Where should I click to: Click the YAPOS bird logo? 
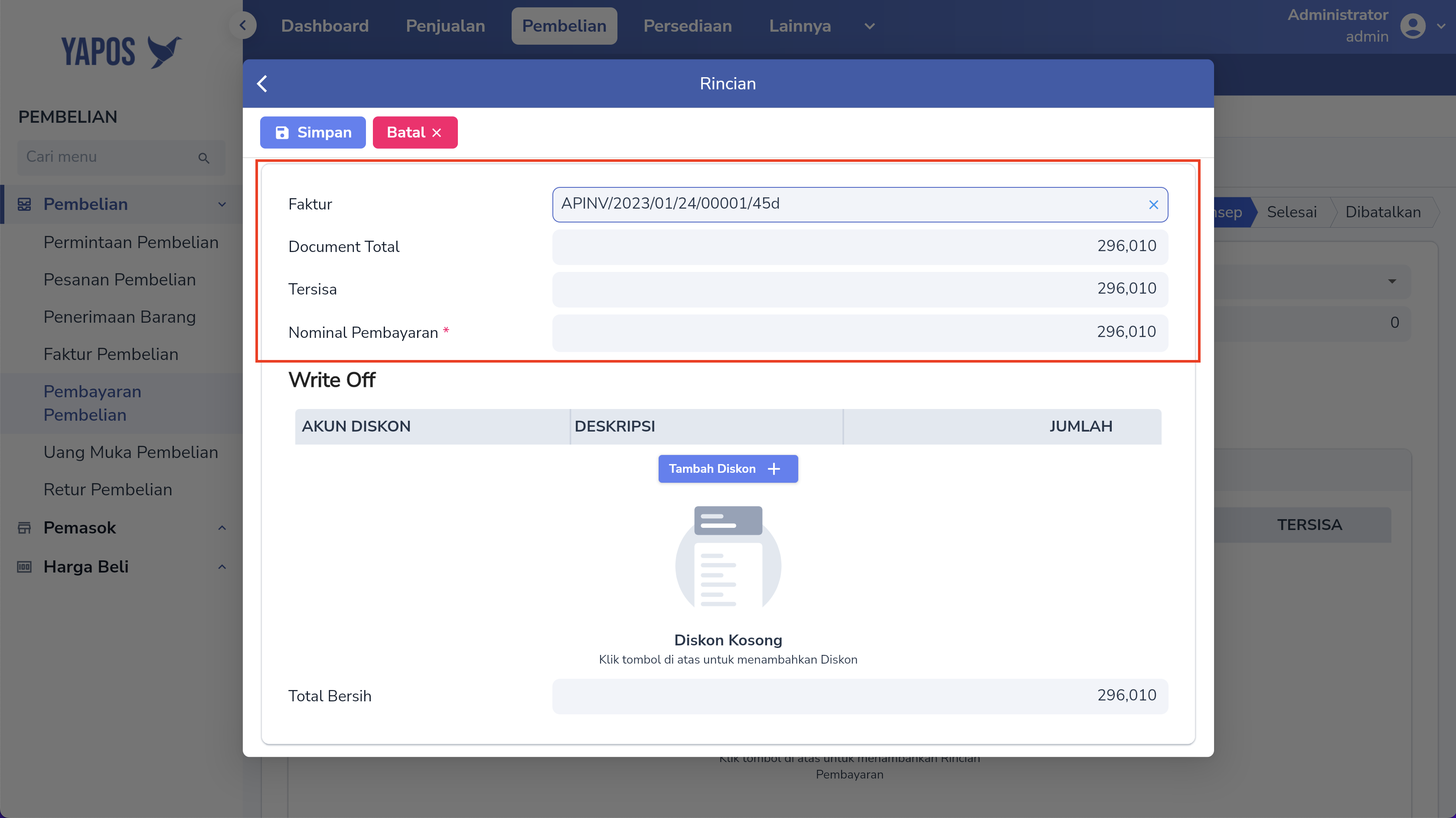164,52
